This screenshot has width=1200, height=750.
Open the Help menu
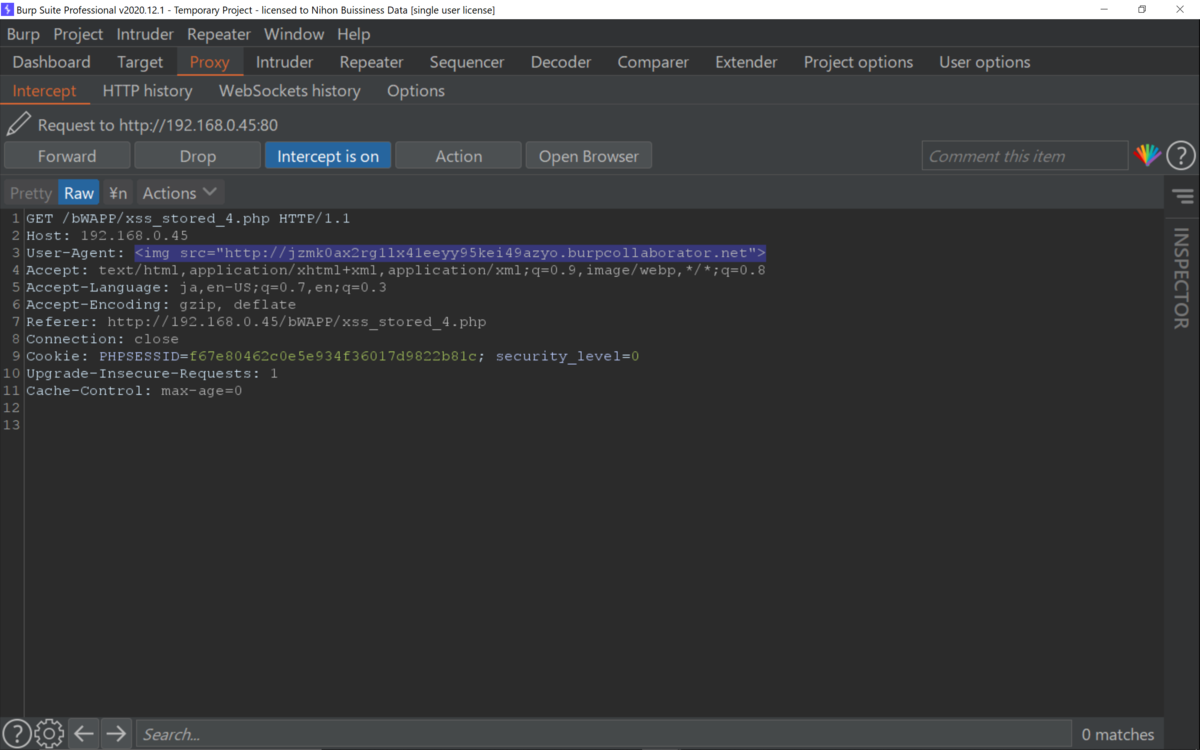(x=353, y=34)
